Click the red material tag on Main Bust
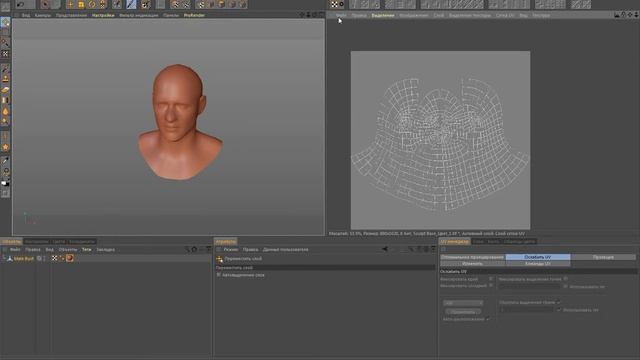Viewport: 640px width, 360px height. pos(70,258)
